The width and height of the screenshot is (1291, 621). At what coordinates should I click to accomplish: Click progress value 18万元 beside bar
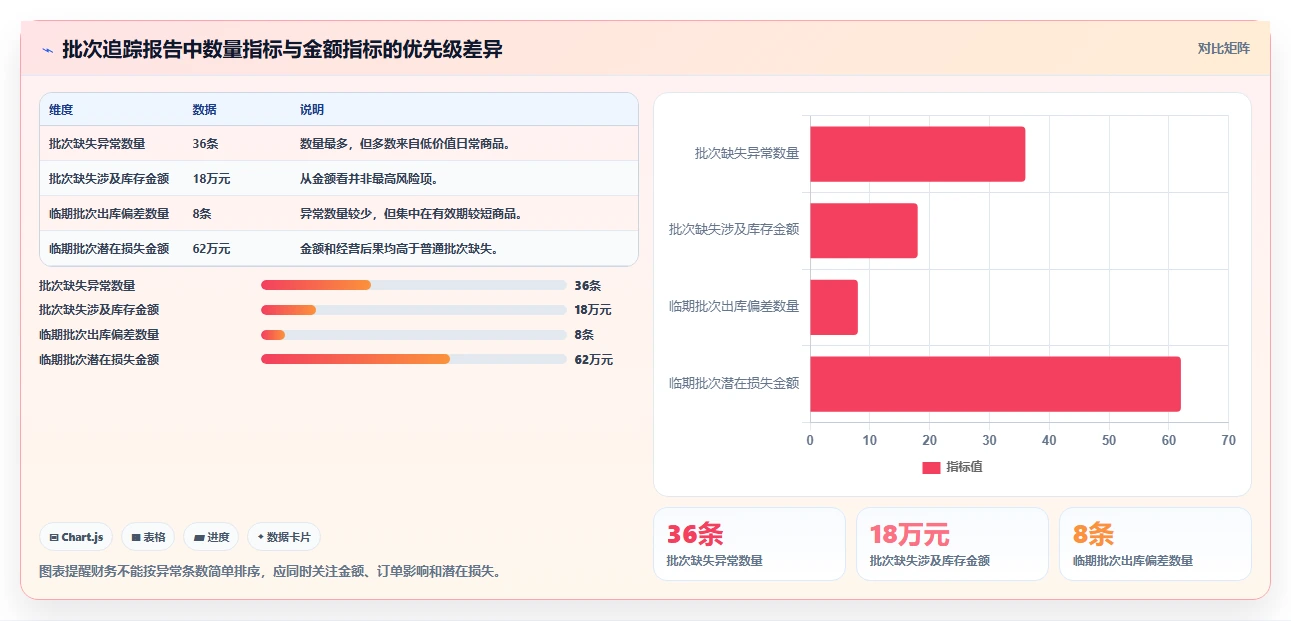point(593,310)
